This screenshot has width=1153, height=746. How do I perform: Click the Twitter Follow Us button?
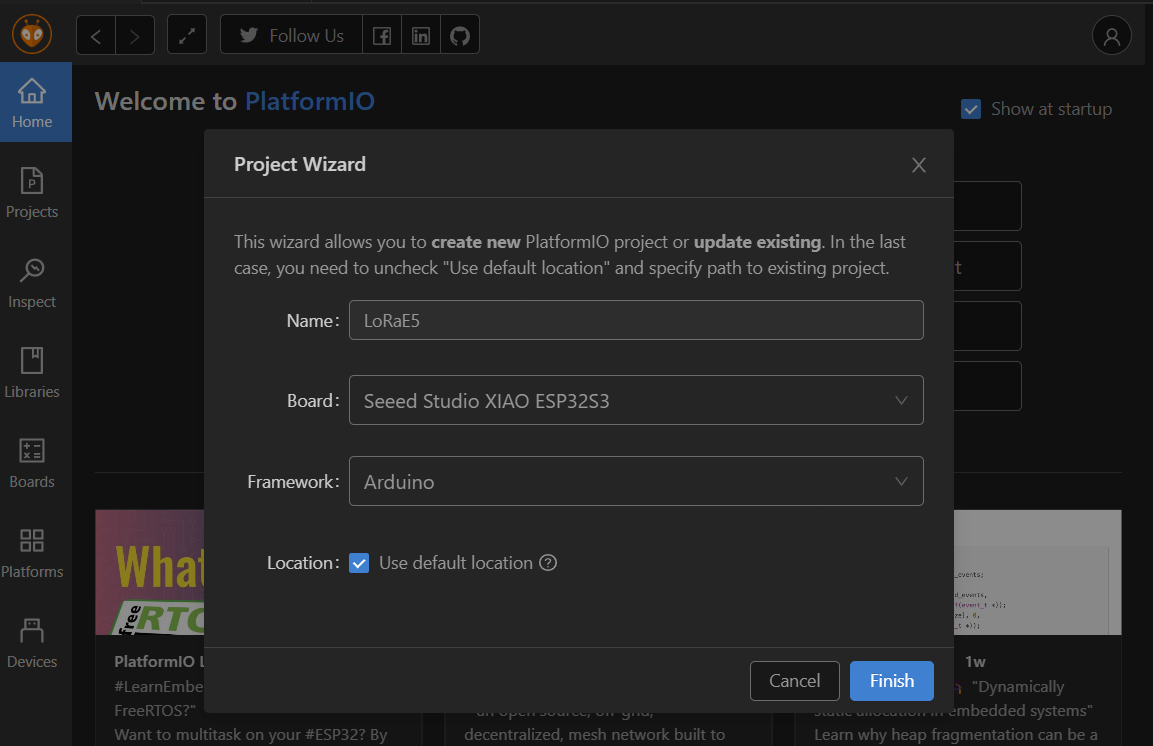tap(291, 35)
